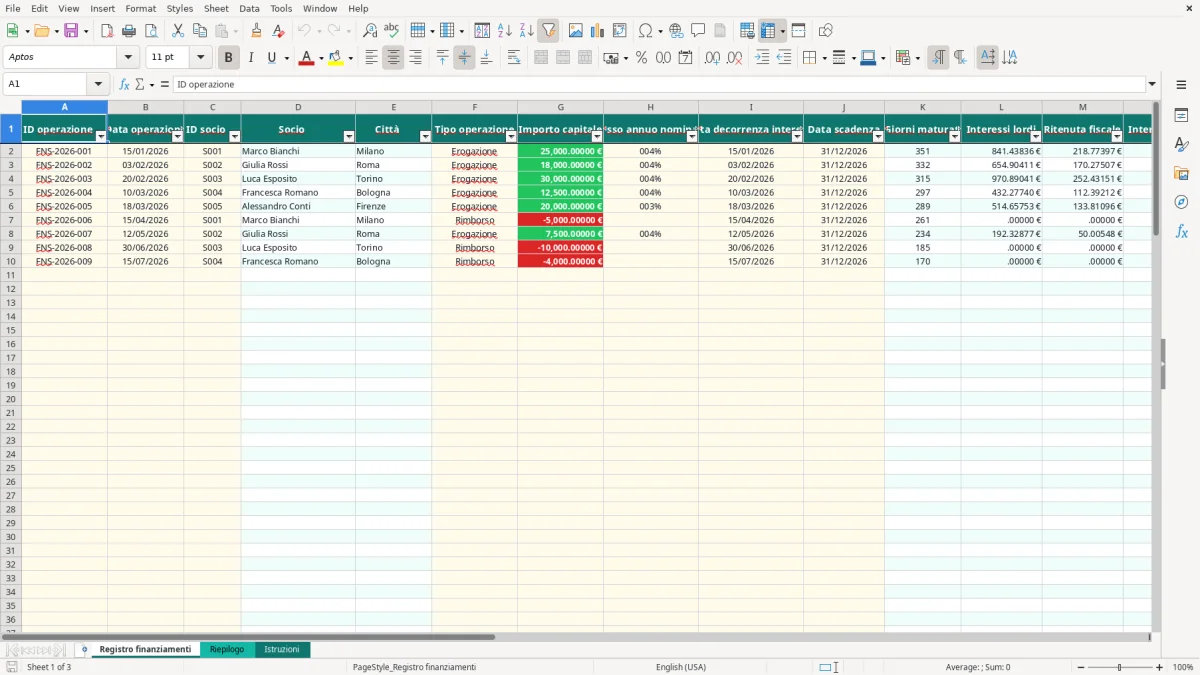
Task: Insert a comment
Action: coord(698,31)
